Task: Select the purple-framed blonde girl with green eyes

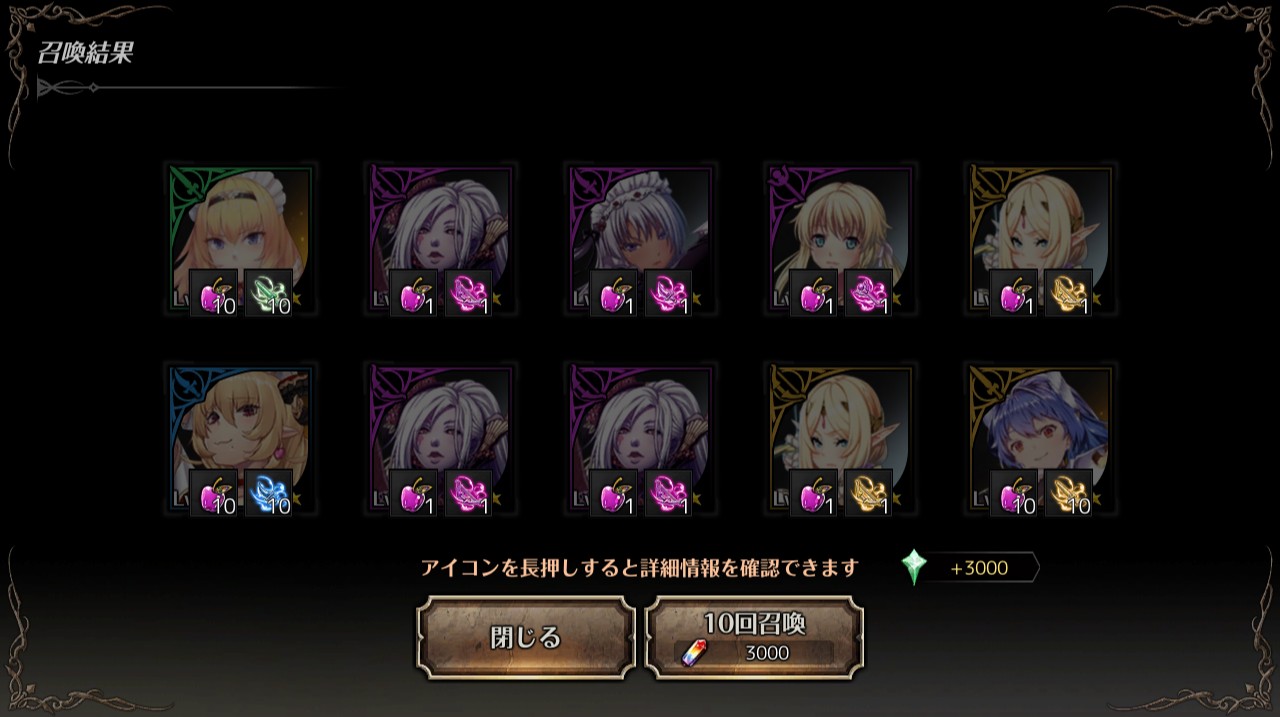Action: [x=841, y=240]
